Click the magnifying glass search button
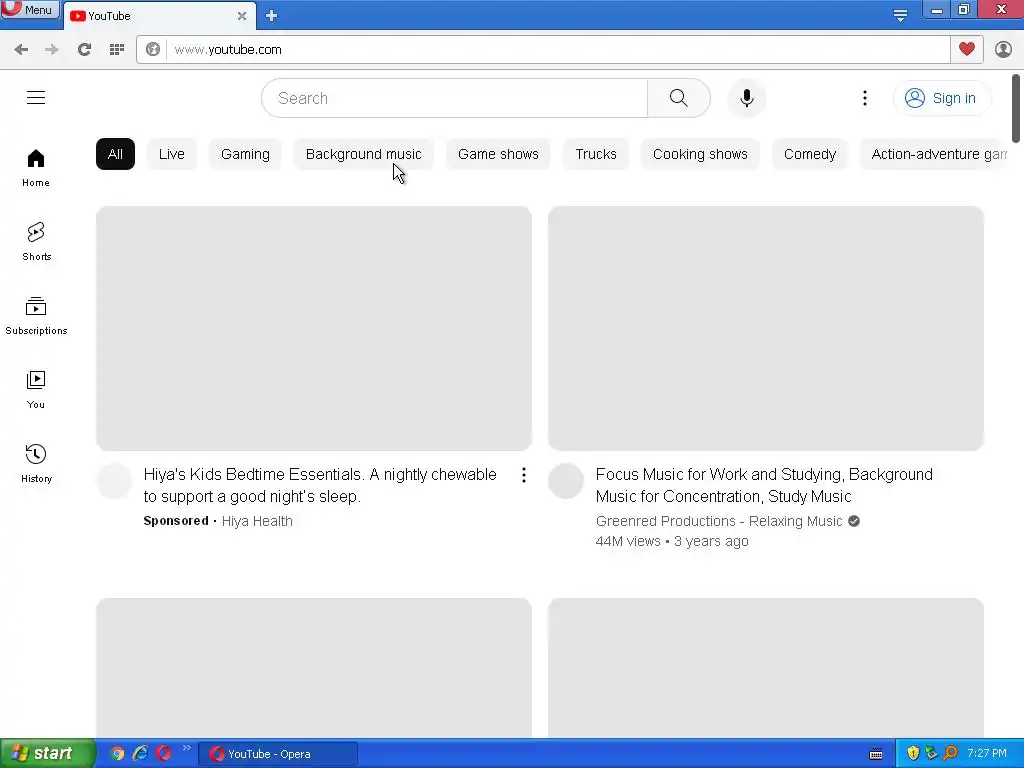Screen dimensions: 1024x768 click(x=679, y=98)
